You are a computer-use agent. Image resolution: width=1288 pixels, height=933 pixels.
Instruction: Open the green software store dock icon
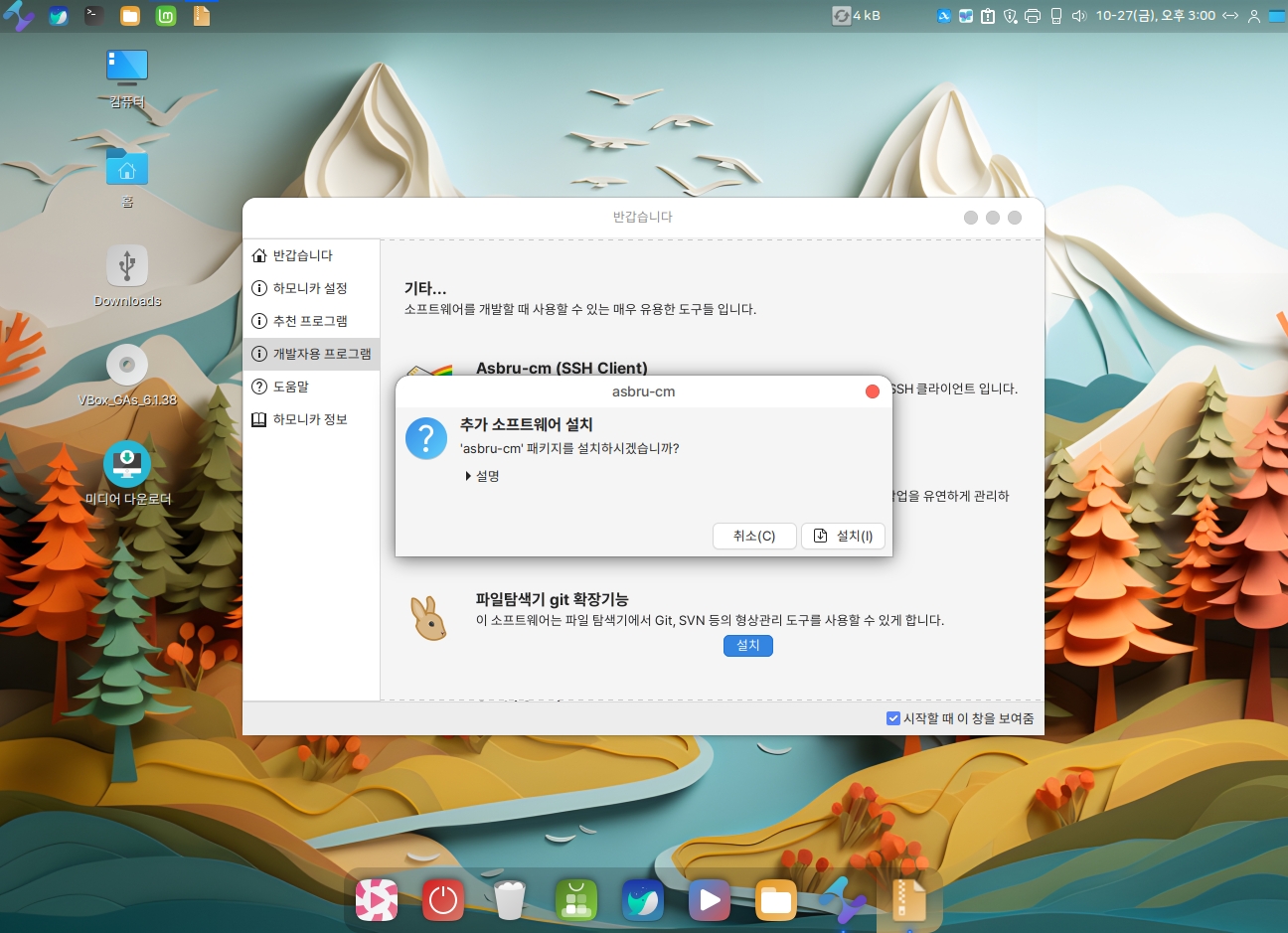point(576,900)
